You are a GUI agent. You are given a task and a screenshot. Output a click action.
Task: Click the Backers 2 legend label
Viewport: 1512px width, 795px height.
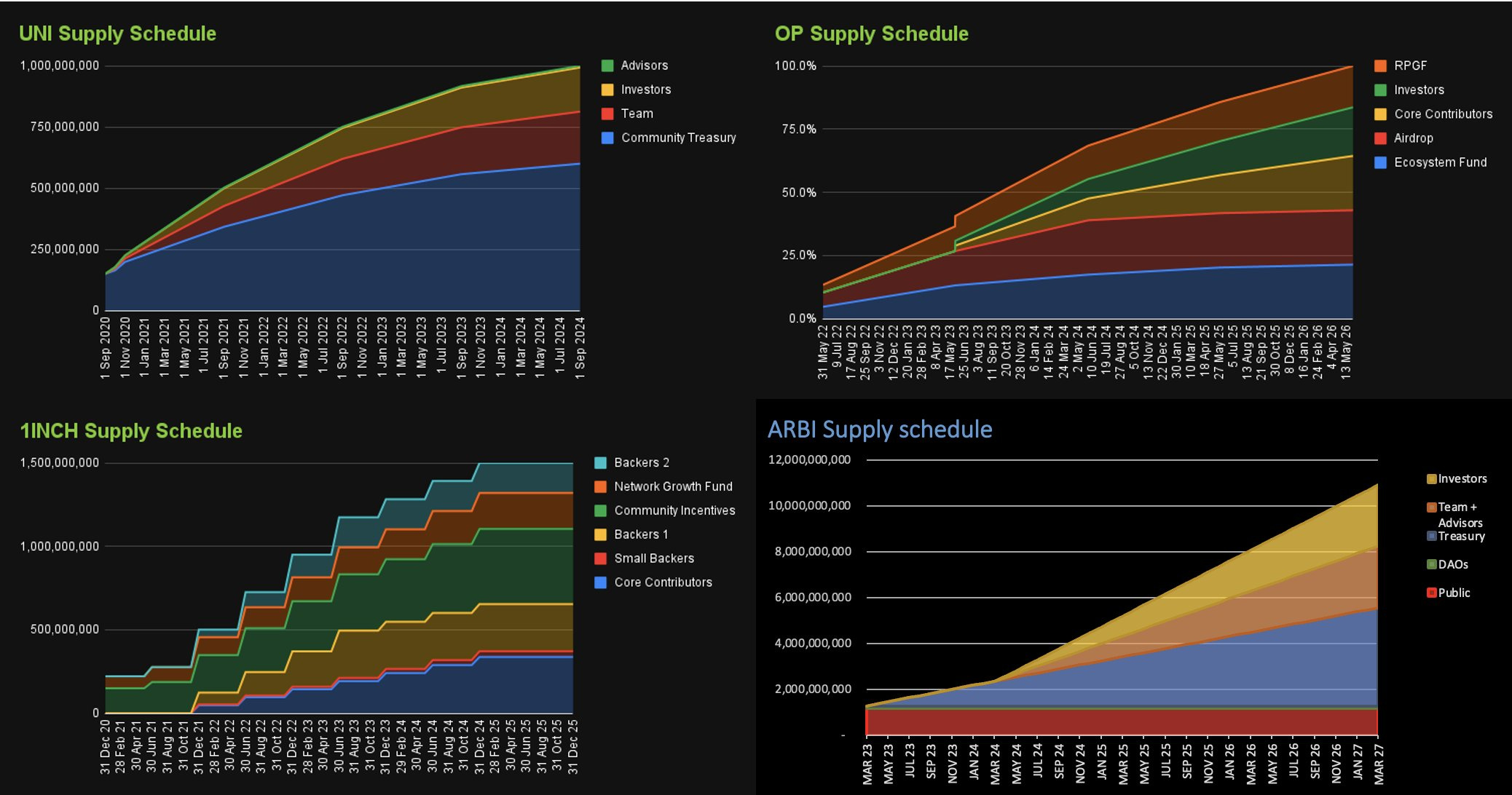[642, 462]
